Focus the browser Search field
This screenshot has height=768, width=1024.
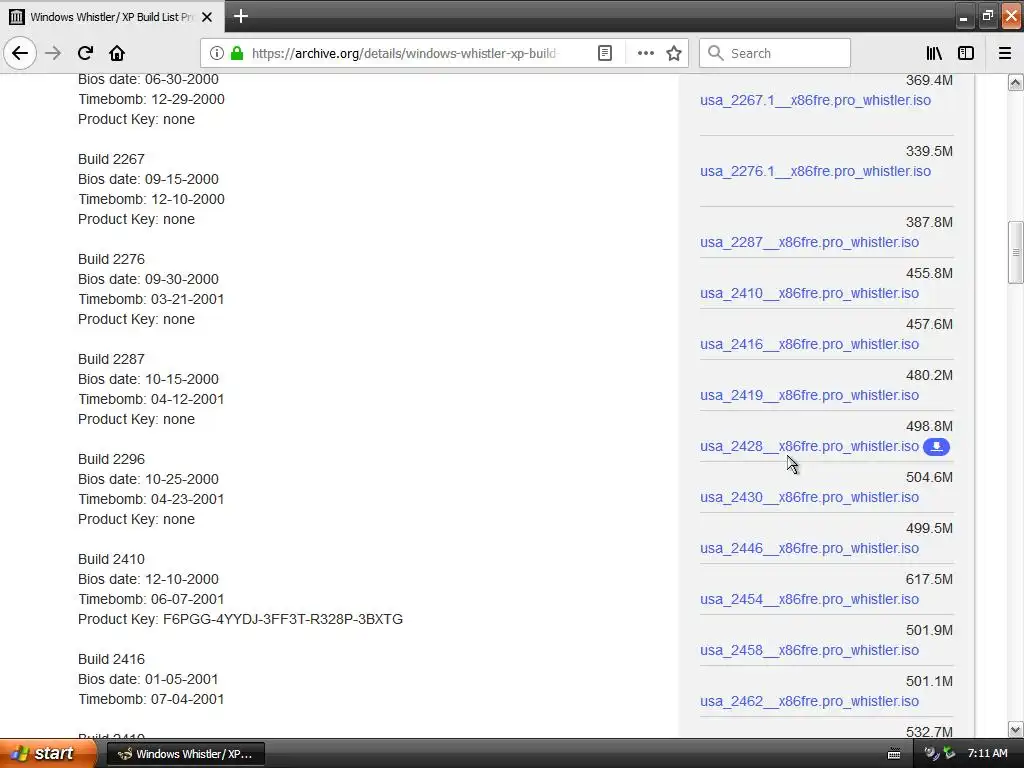click(775, 53)
